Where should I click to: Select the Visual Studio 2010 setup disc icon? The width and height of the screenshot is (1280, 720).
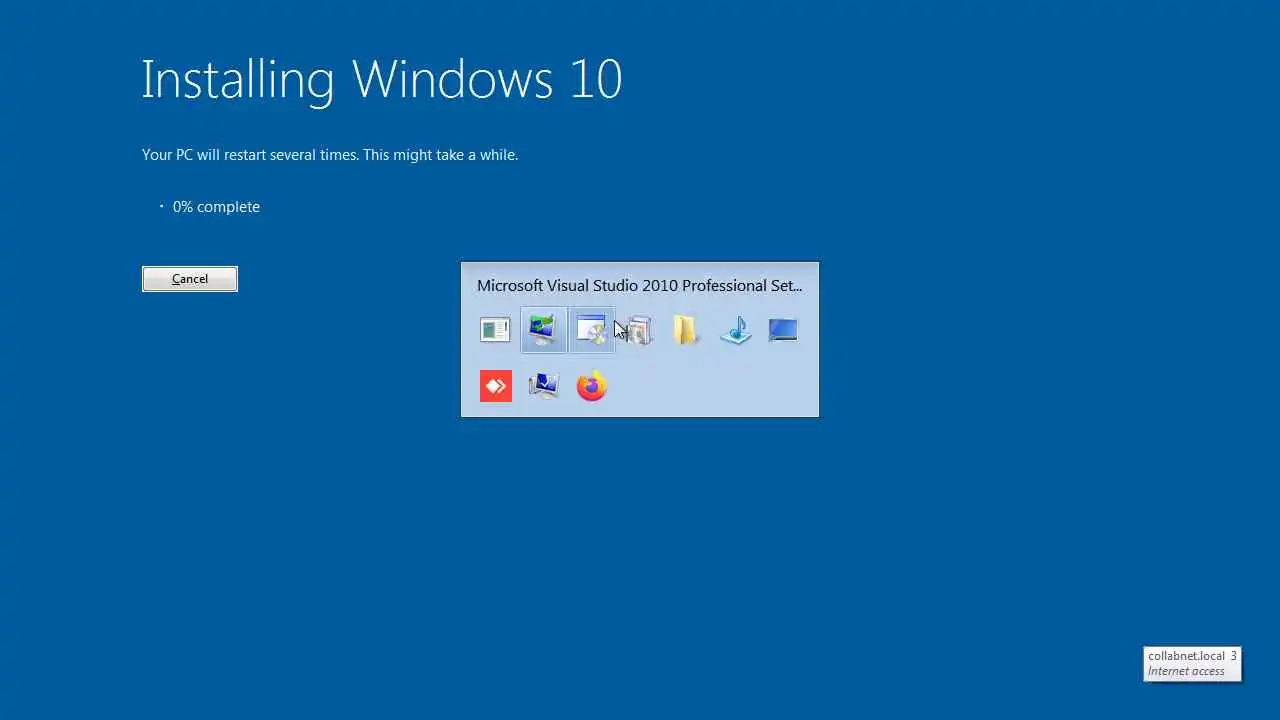591,330
